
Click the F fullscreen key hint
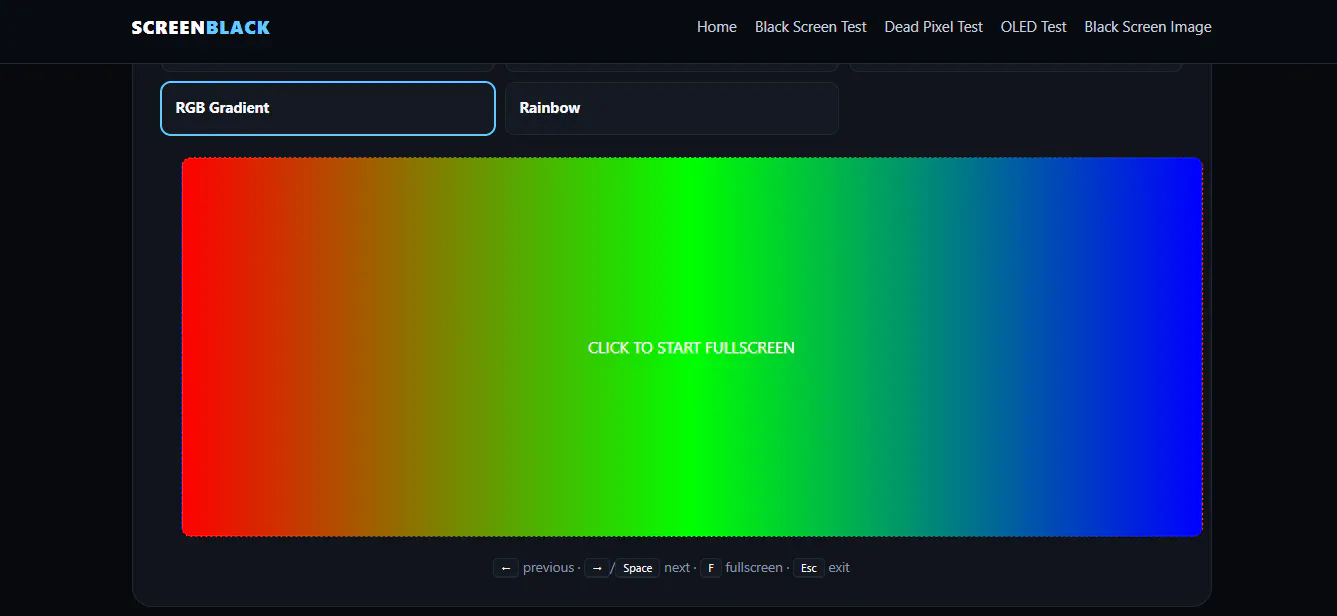(710, 568)
